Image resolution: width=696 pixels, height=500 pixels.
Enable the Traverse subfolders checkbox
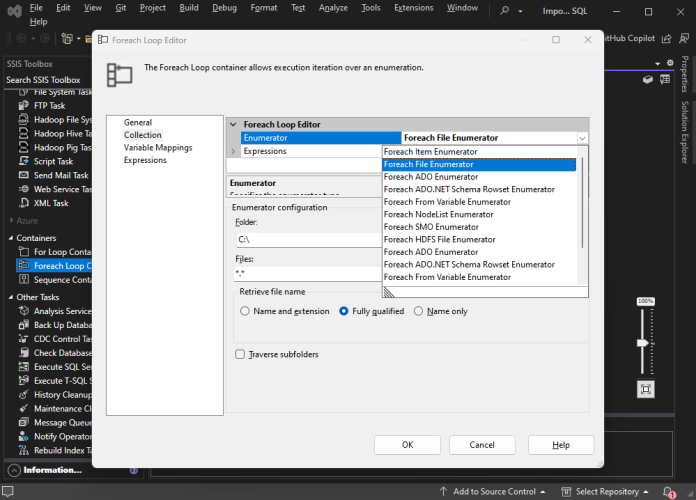(240, 354)
